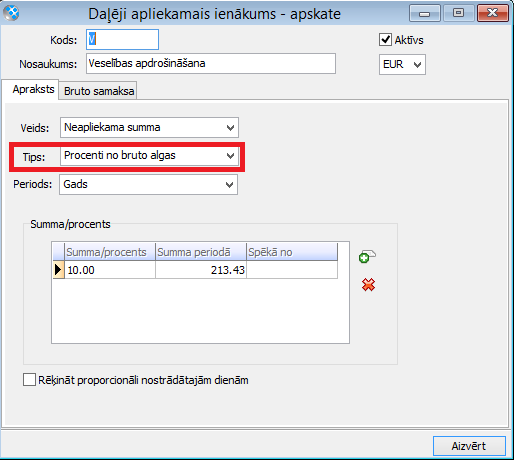Click into the Kods input field
514x461 pixels.
pos(122,40)
